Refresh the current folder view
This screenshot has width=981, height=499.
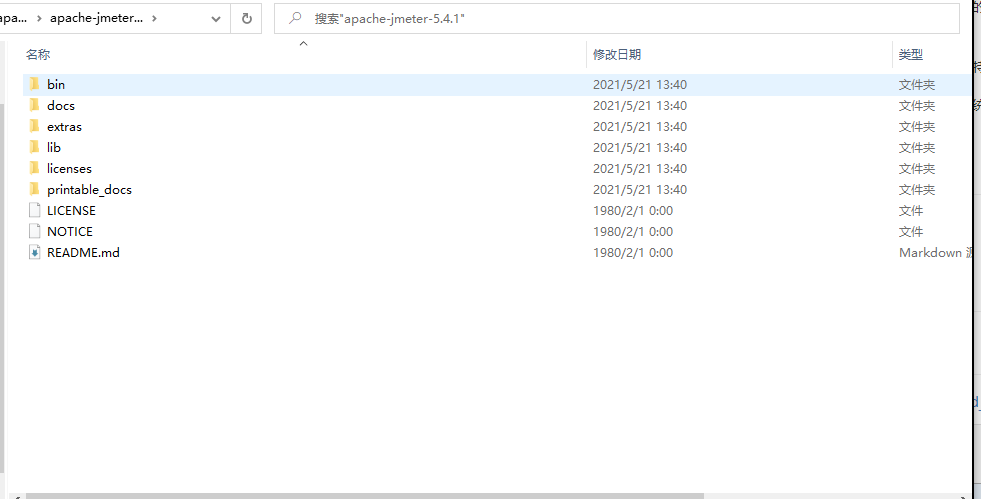tap(247, 19)
